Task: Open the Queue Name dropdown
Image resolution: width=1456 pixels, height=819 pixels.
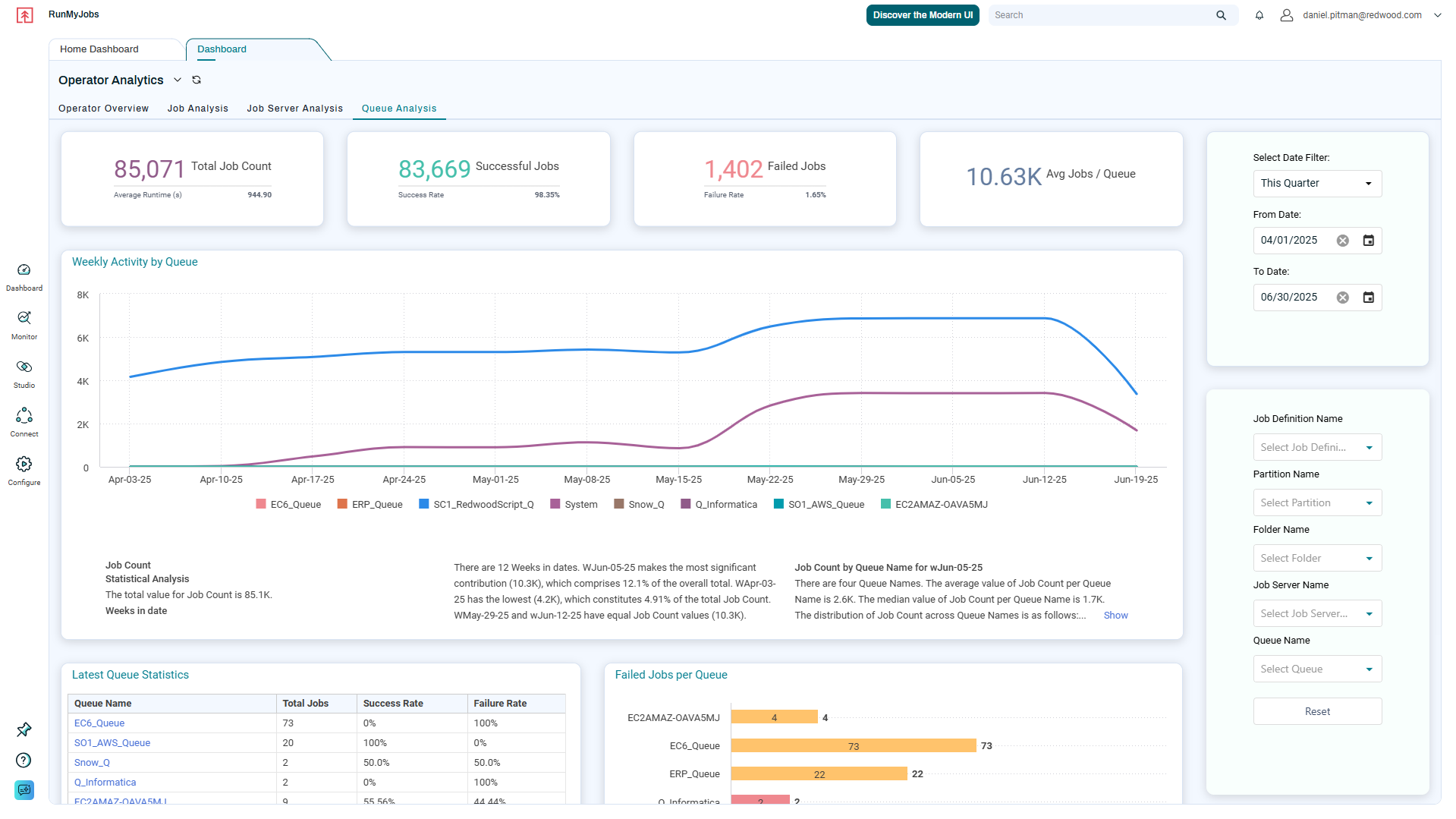Action: (1316, 669)
